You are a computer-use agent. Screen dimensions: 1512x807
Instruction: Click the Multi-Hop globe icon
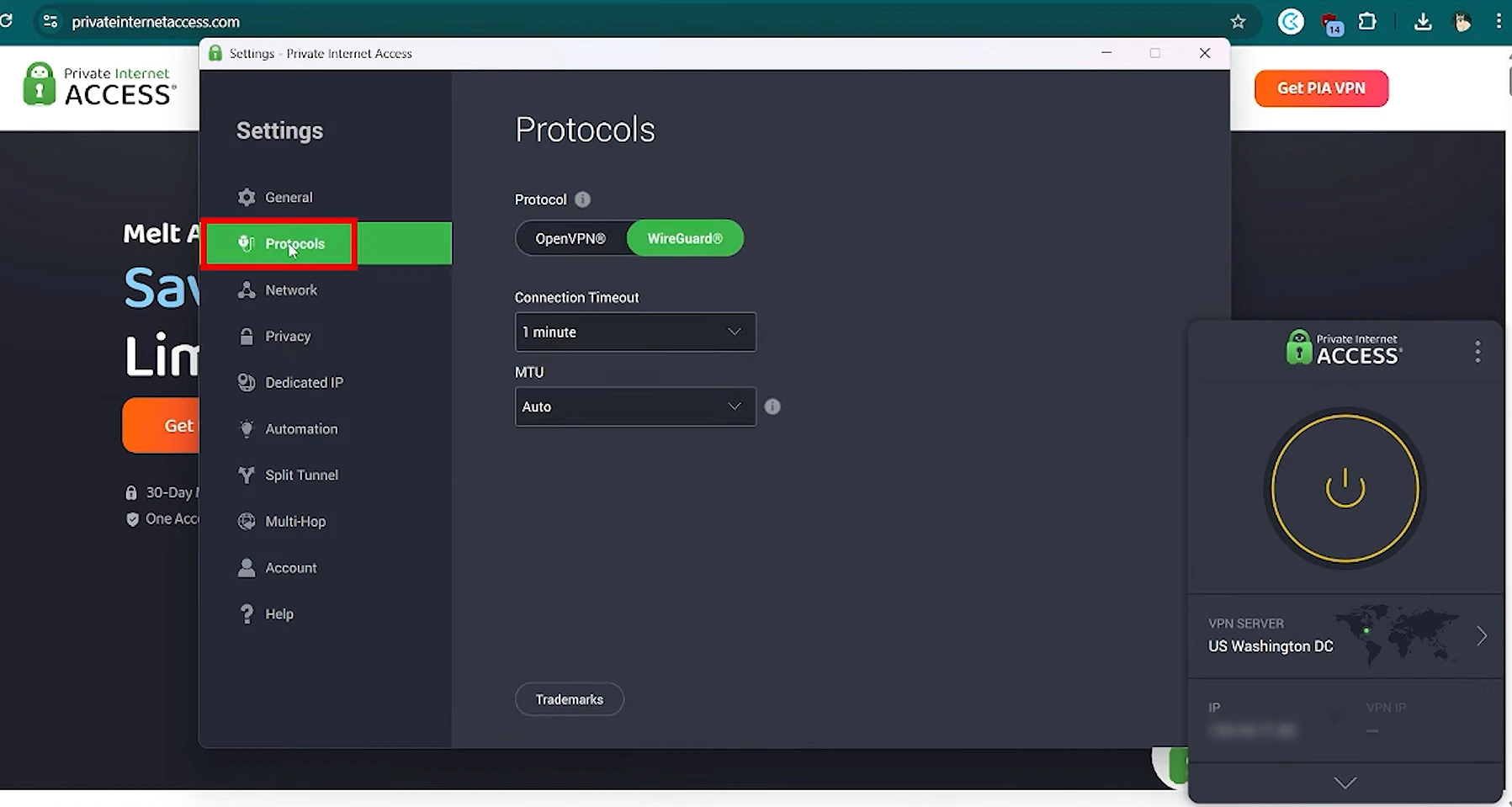pos(247,521)
